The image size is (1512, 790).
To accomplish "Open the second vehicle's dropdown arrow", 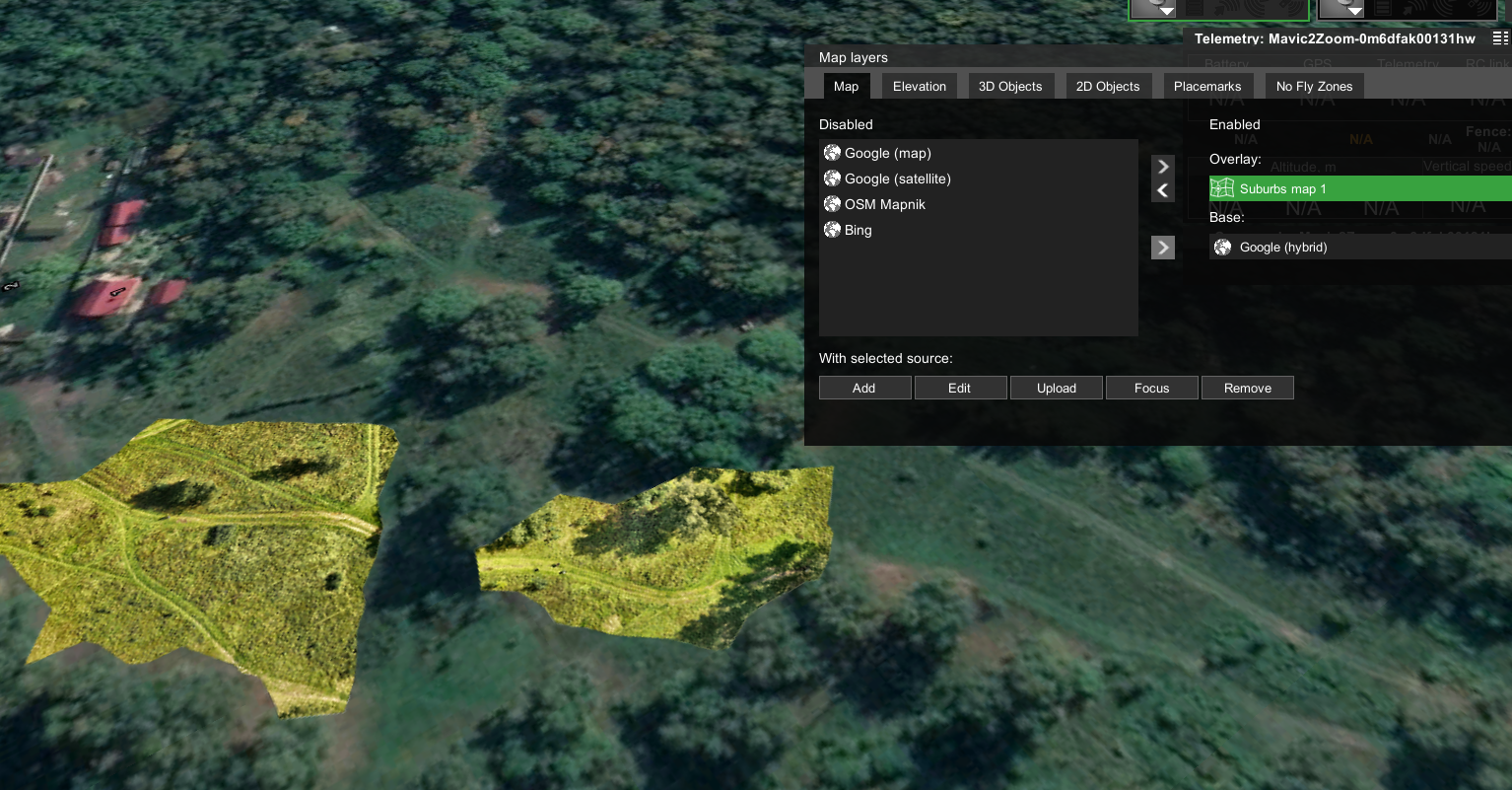I will coord(1355,11).
